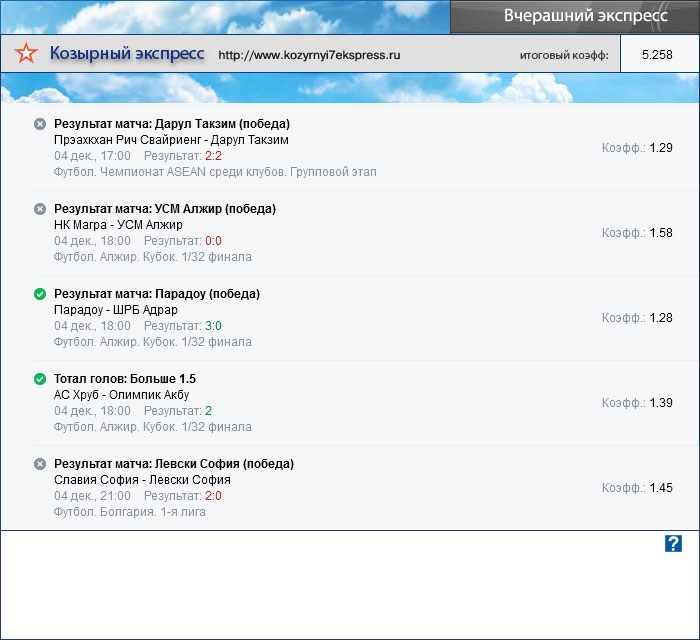Open the blue question mark help icon

(x=673, y=543)
